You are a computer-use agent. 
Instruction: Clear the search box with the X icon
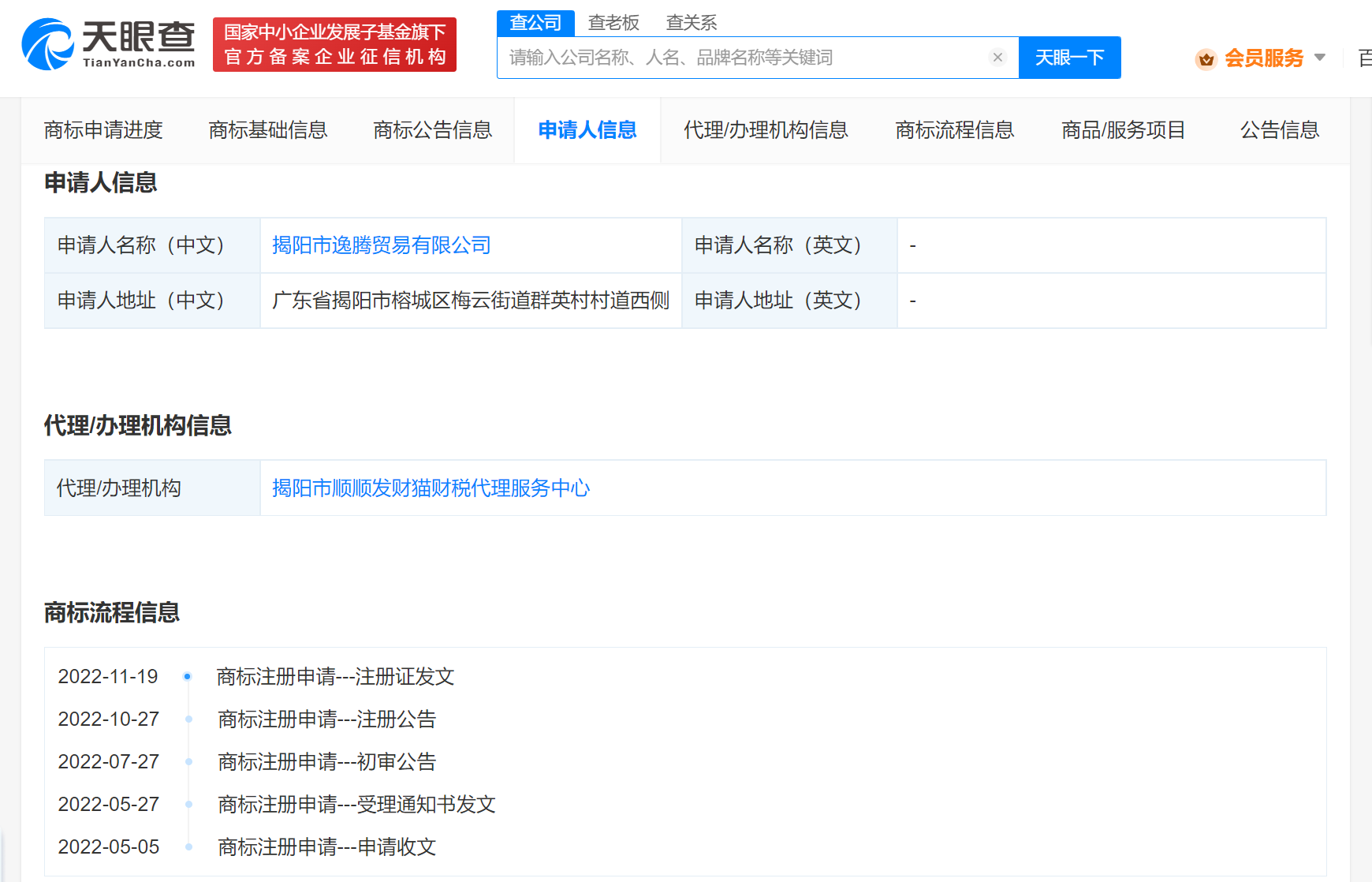tap(997, 57)
